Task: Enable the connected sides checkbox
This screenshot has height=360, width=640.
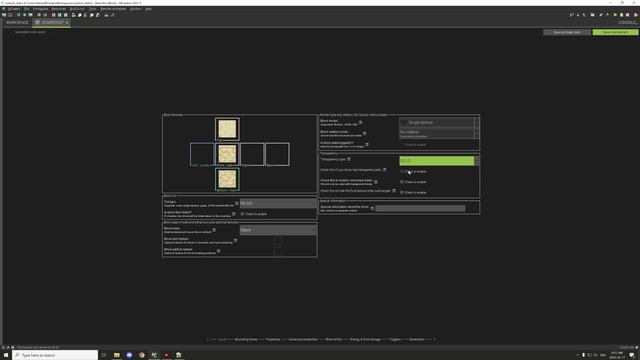Action: coord(402,182)
